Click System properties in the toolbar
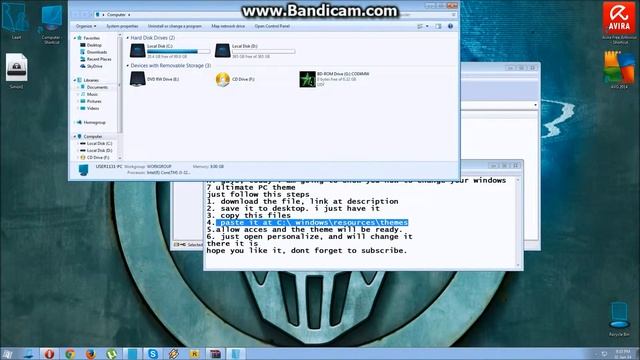640x360 pixels. (122, 26)
